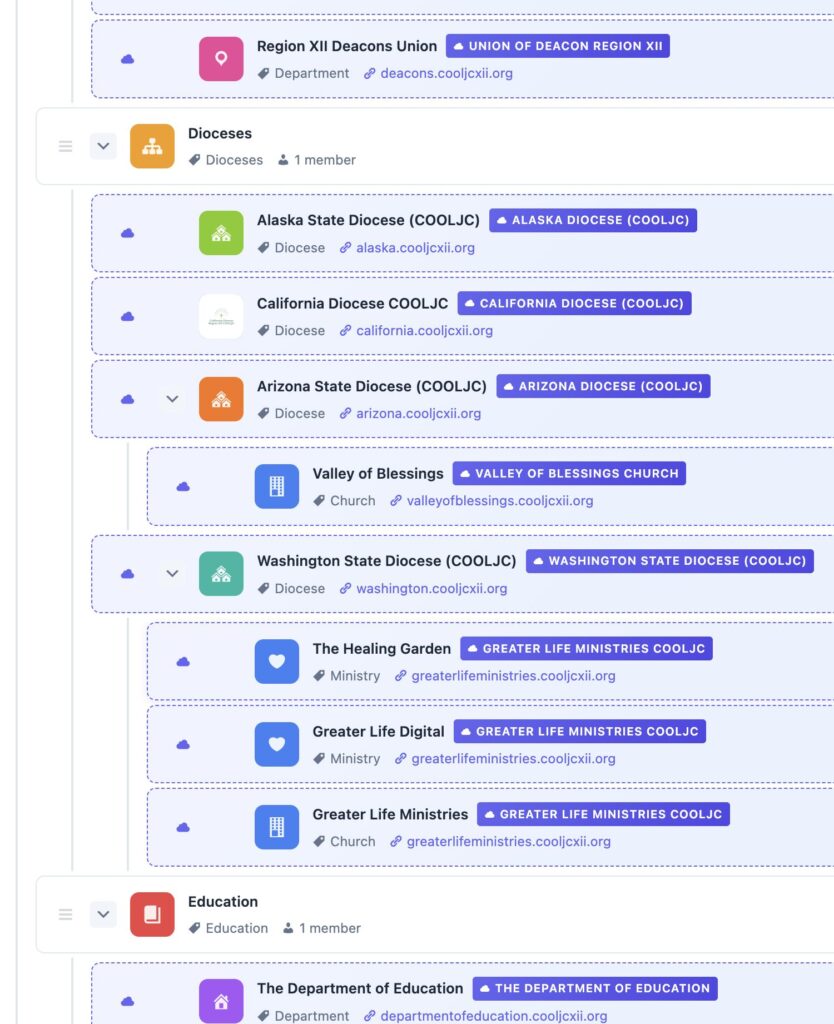834x1024 pixels.
Task: Click the red Education book icon
Action: [x=152, y=914]
